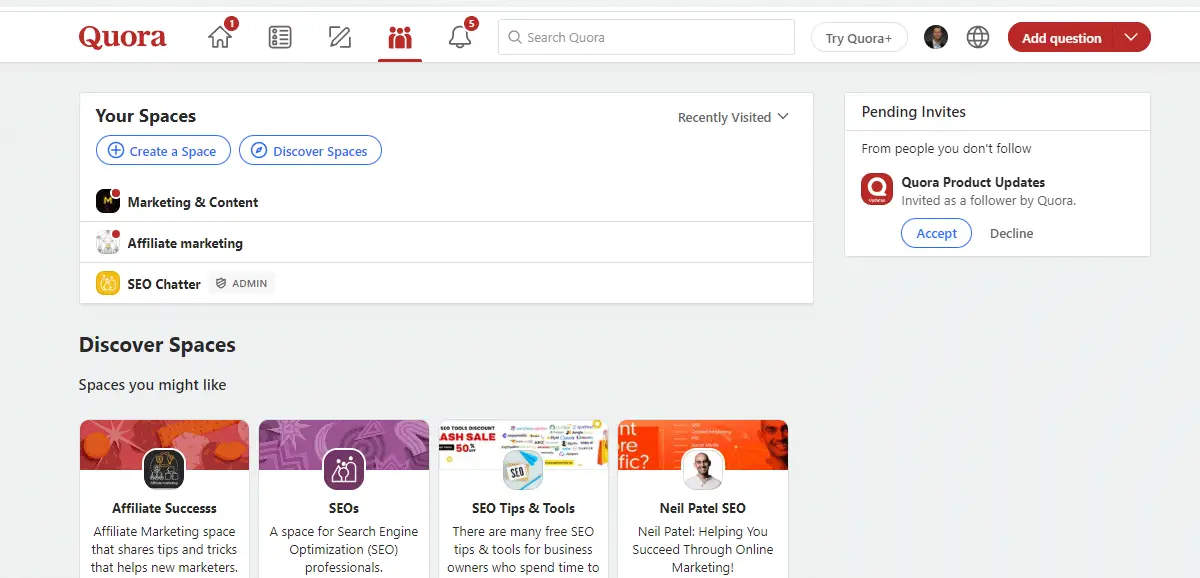Open the Recently Visited sort dropdown
The width and height of the screenshot is (1200, 578).
(733, 117)
